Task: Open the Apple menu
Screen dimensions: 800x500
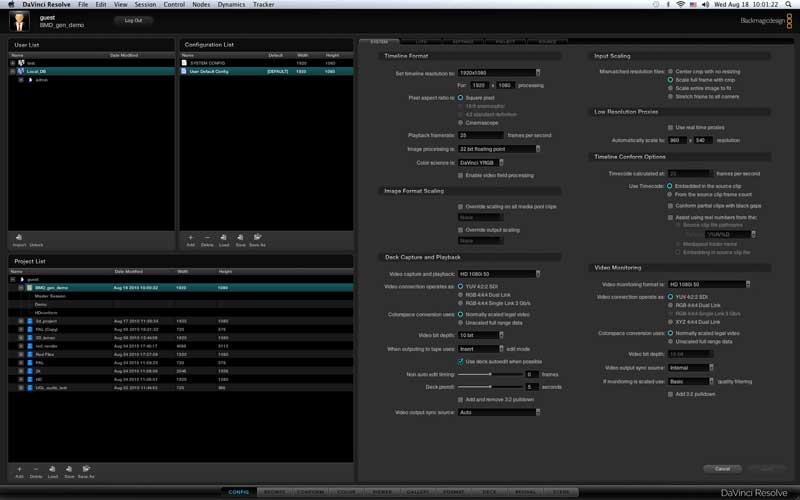Action: coord(11,4)
